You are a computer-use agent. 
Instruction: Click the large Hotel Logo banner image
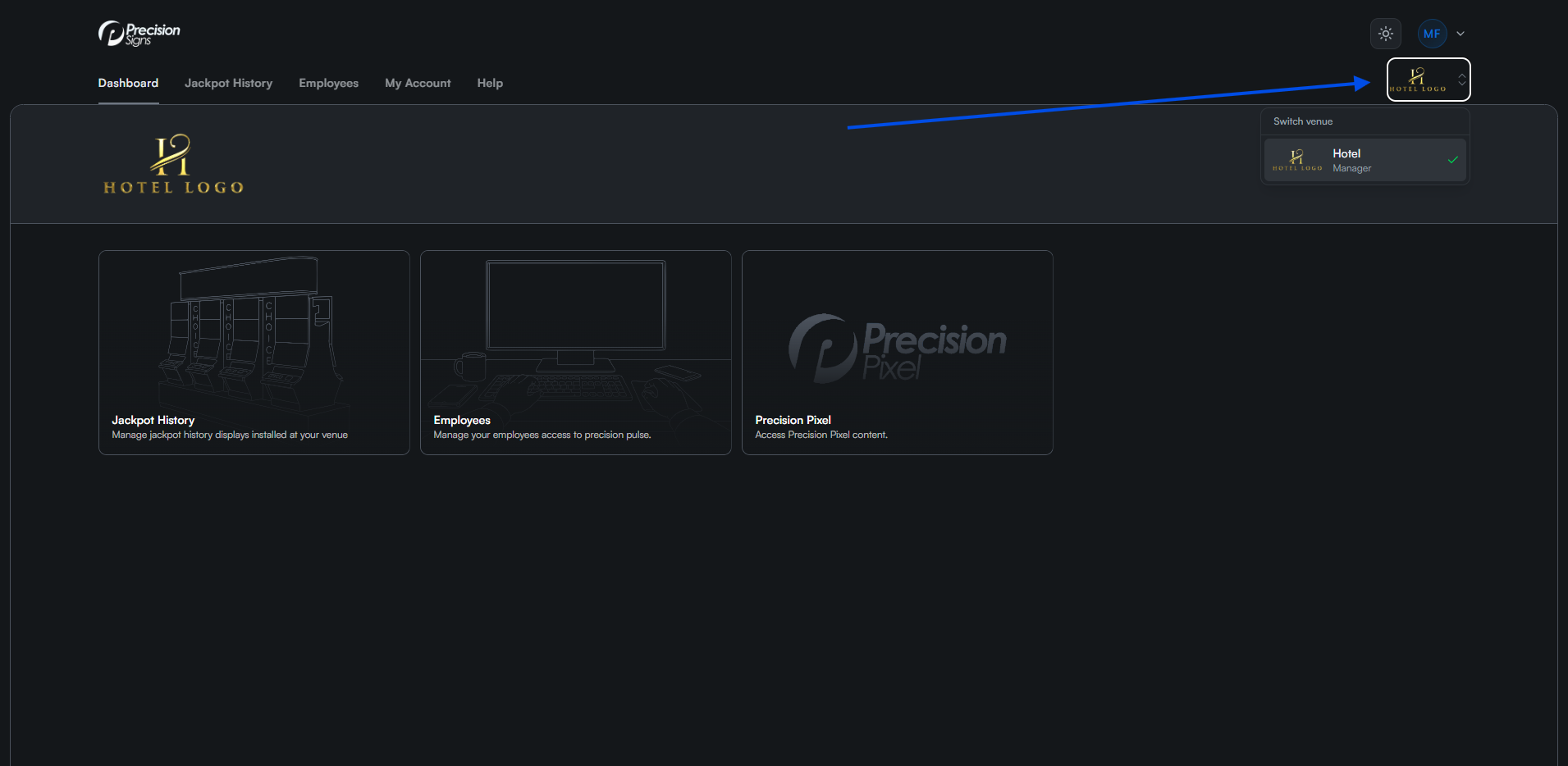[173, 164]
